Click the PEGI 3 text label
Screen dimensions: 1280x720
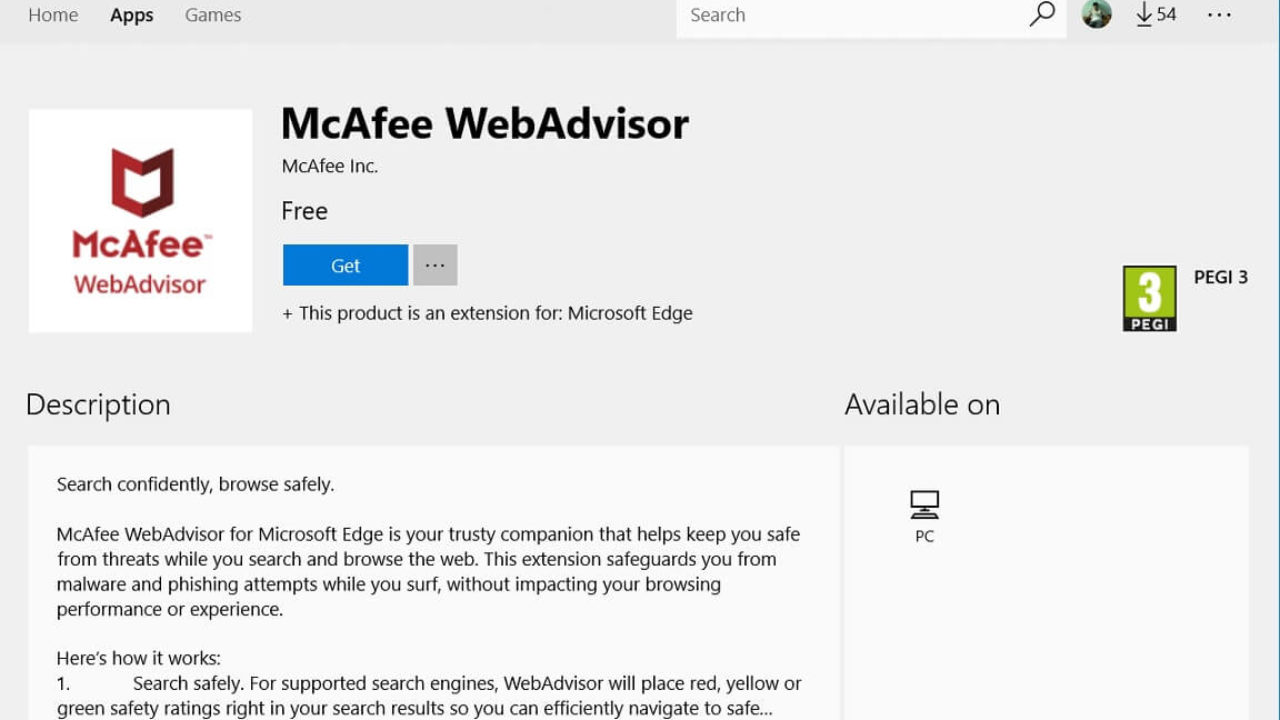pyautogui.click(x=1220, y=277)
